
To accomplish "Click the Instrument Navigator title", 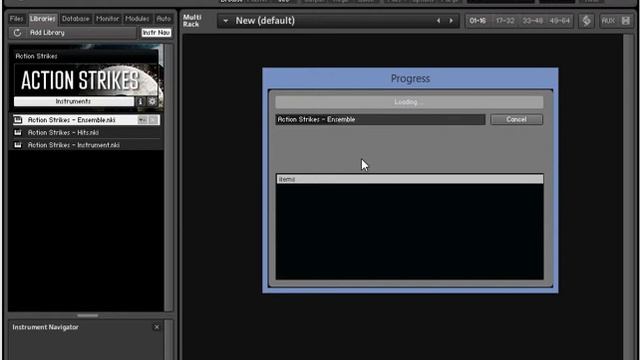I will (45, 327).
